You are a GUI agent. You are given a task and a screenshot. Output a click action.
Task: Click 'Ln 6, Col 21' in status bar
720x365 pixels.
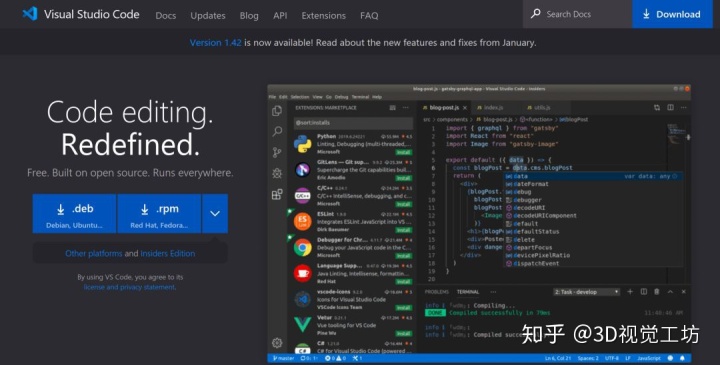click(x=557, y=359)
